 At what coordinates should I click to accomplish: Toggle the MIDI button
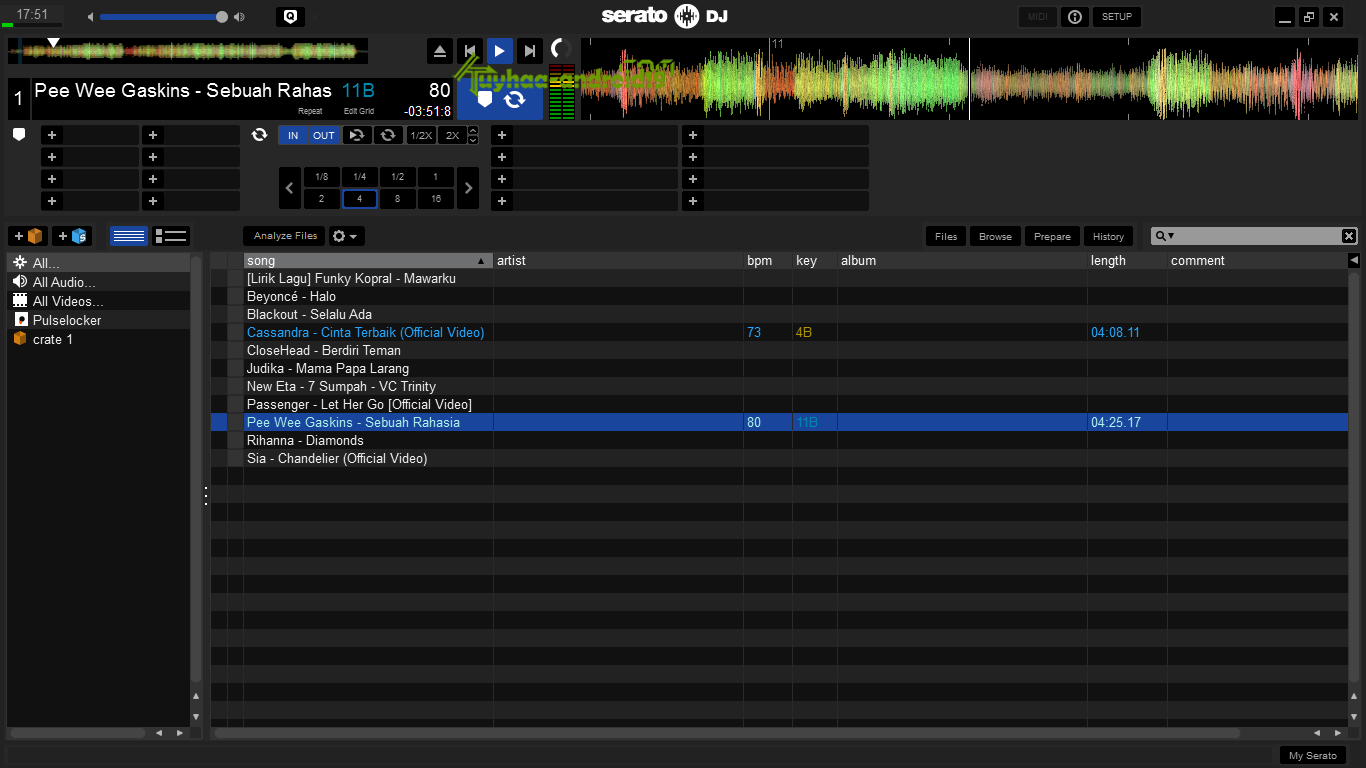pyautogui.click(x=1038, y=17)
